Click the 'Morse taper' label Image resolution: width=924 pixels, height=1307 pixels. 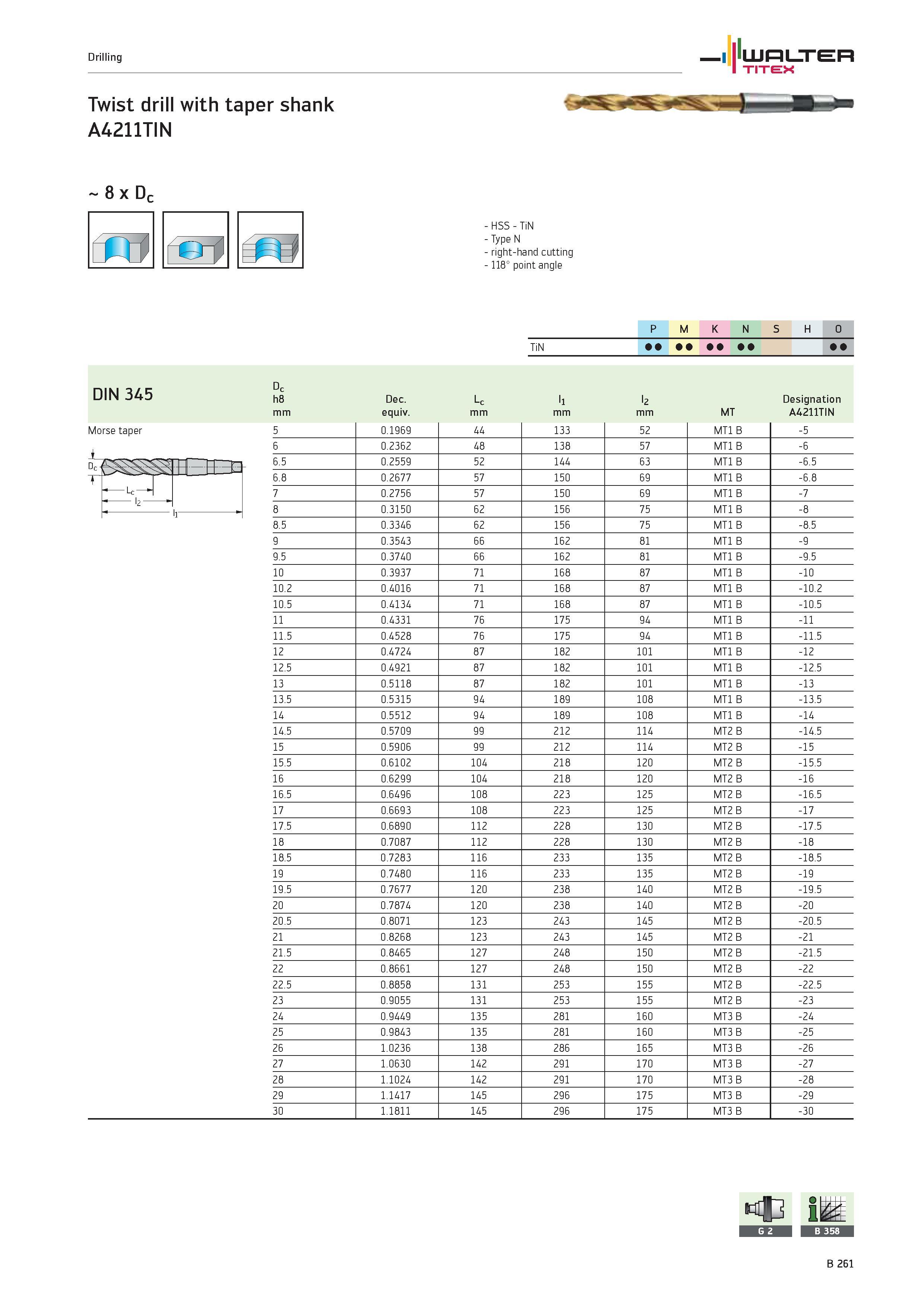[114, 430]
